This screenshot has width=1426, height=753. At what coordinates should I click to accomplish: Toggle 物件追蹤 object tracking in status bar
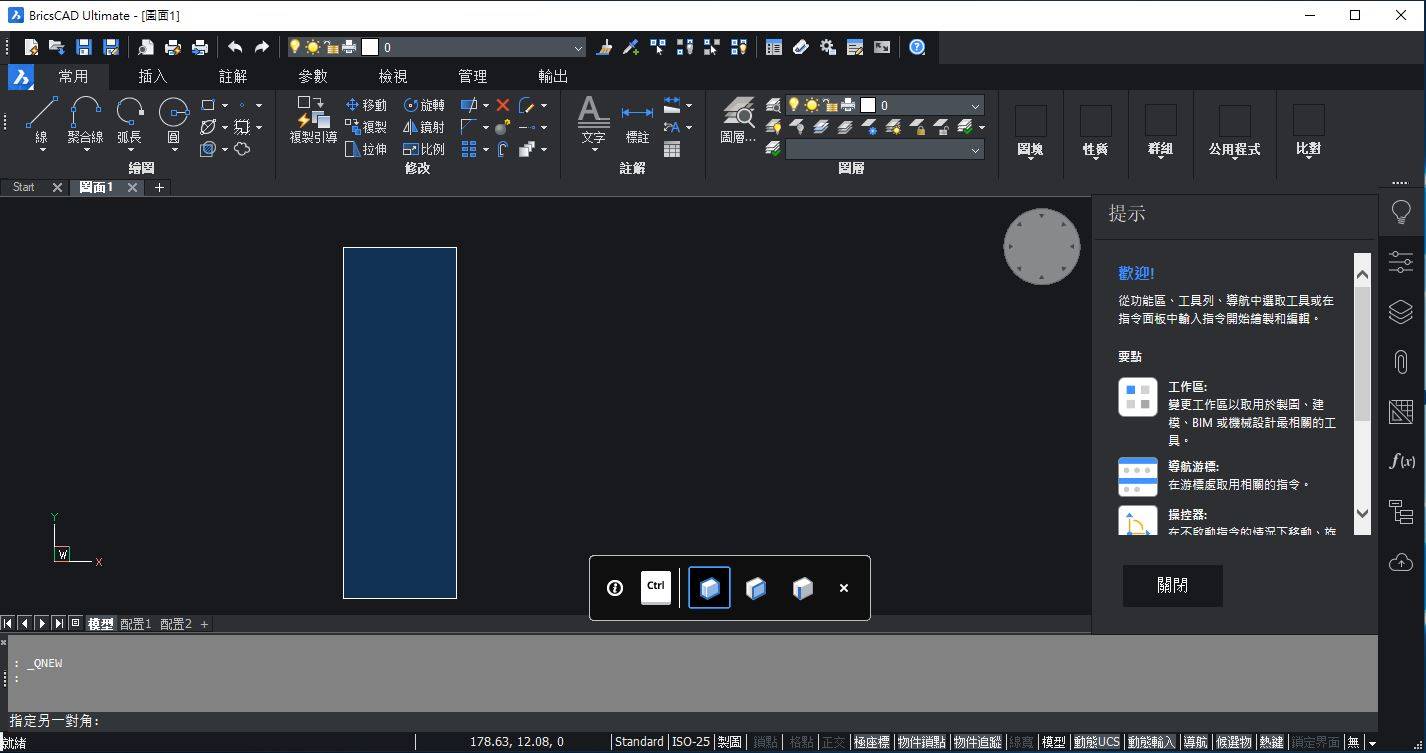[x=977, y=742]
